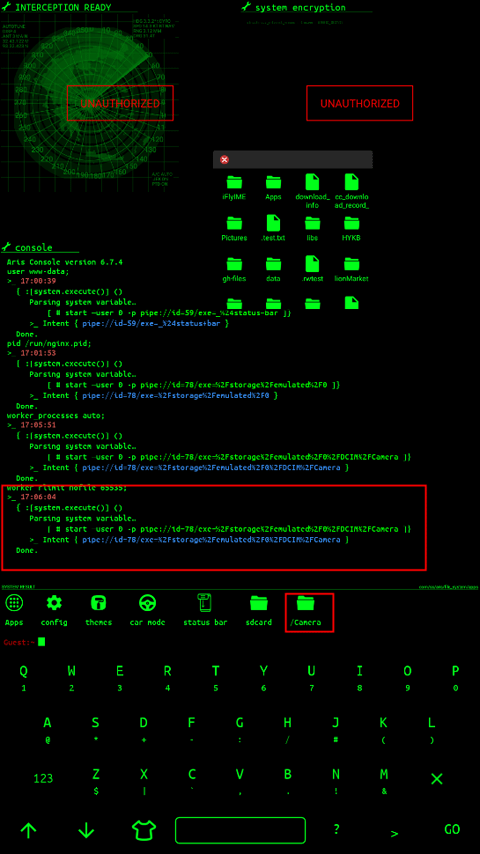The height and width of the screenshot is (854, 480).
Task: Tap the down arrow history key
Action: pos(86,830)
